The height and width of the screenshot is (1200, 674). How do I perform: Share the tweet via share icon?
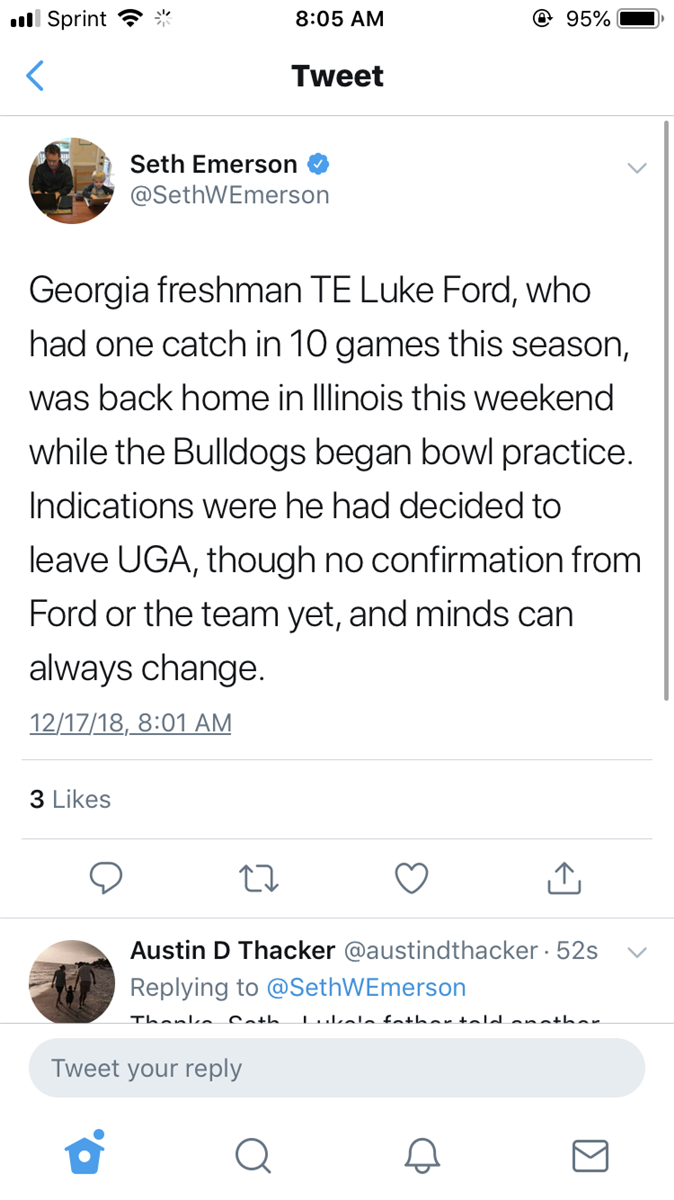pos(564,877)
